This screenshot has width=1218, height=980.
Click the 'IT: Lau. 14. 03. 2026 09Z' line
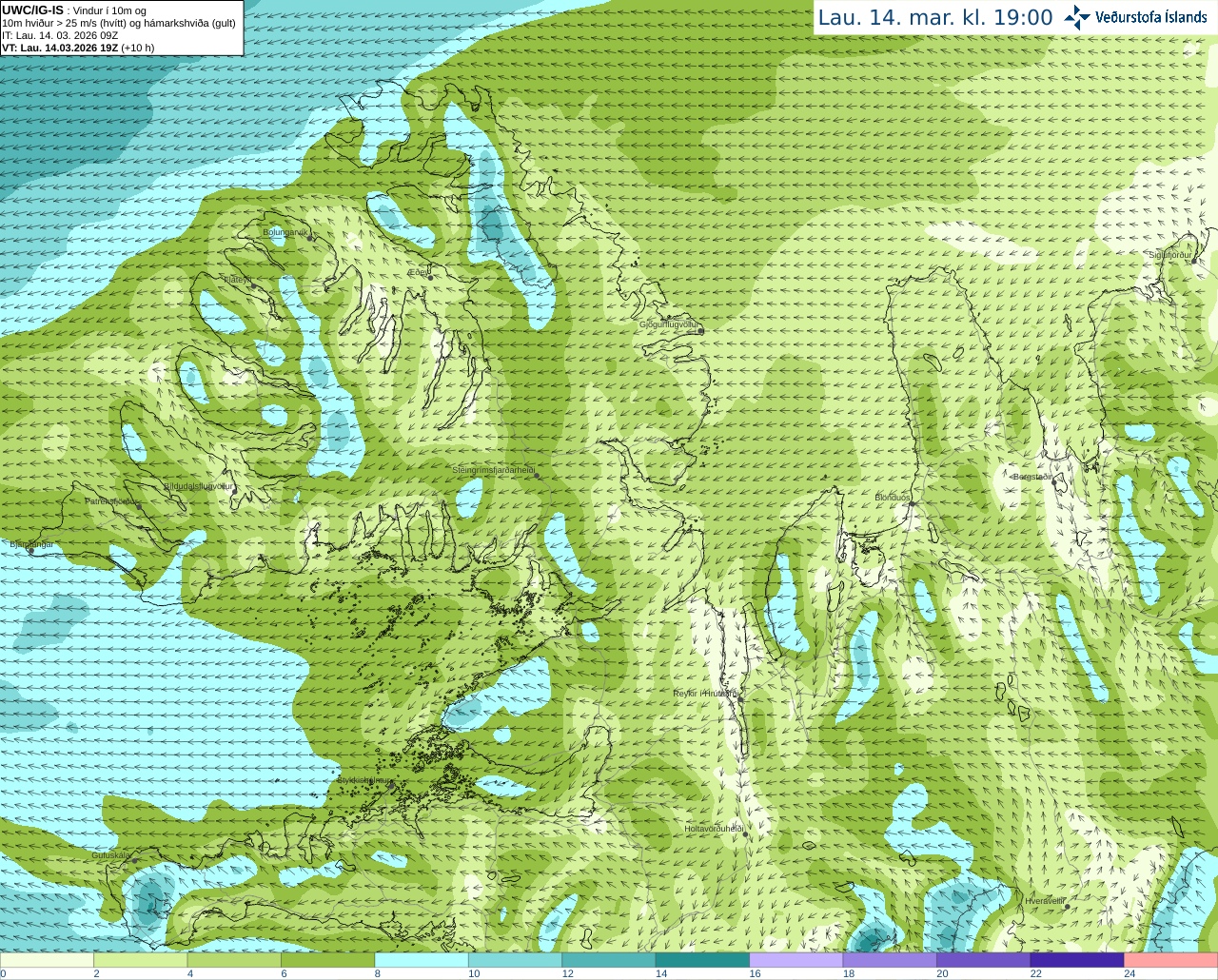click(x=60, y=35)
